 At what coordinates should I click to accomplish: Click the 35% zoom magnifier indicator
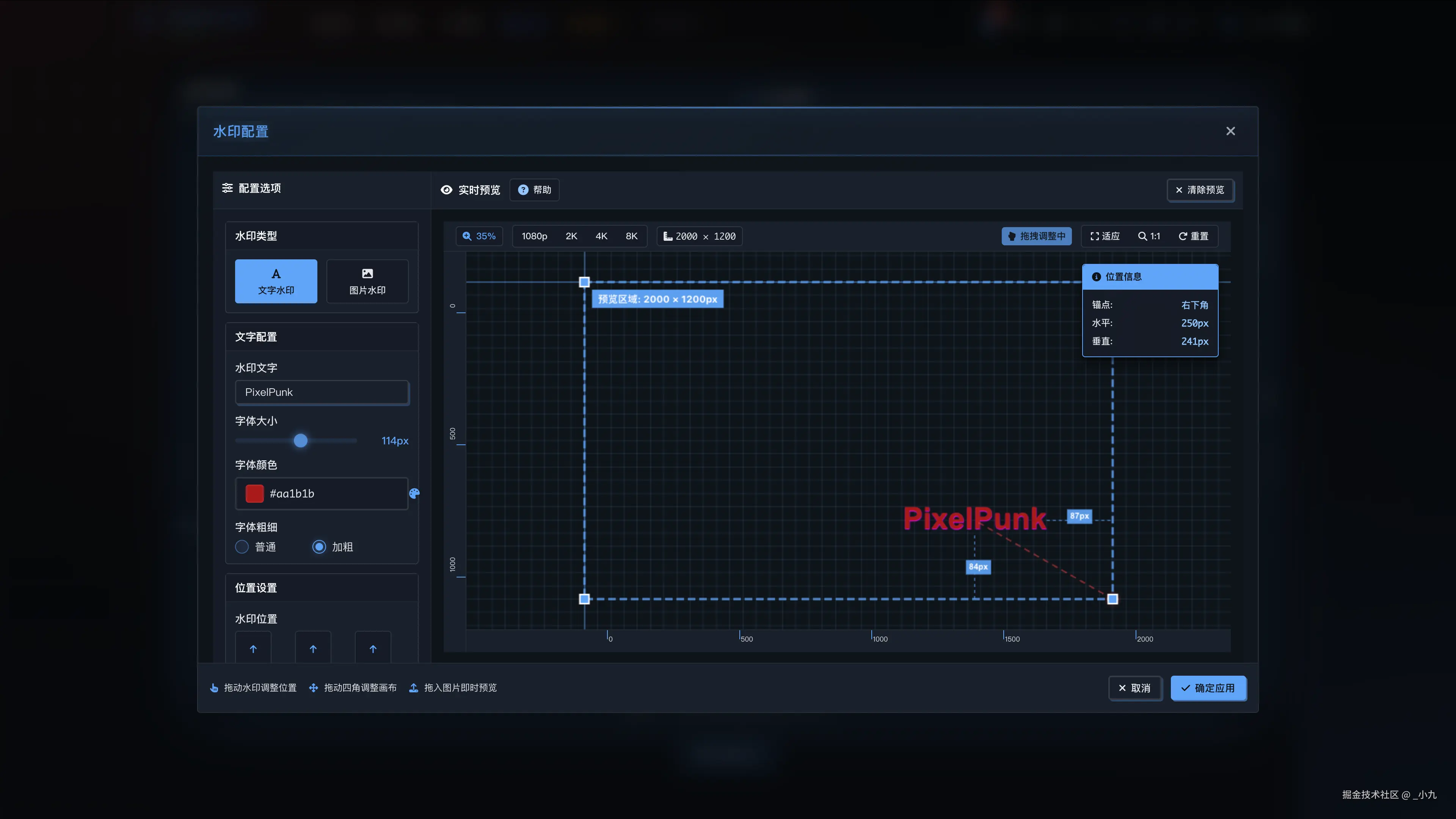point(479,236)
